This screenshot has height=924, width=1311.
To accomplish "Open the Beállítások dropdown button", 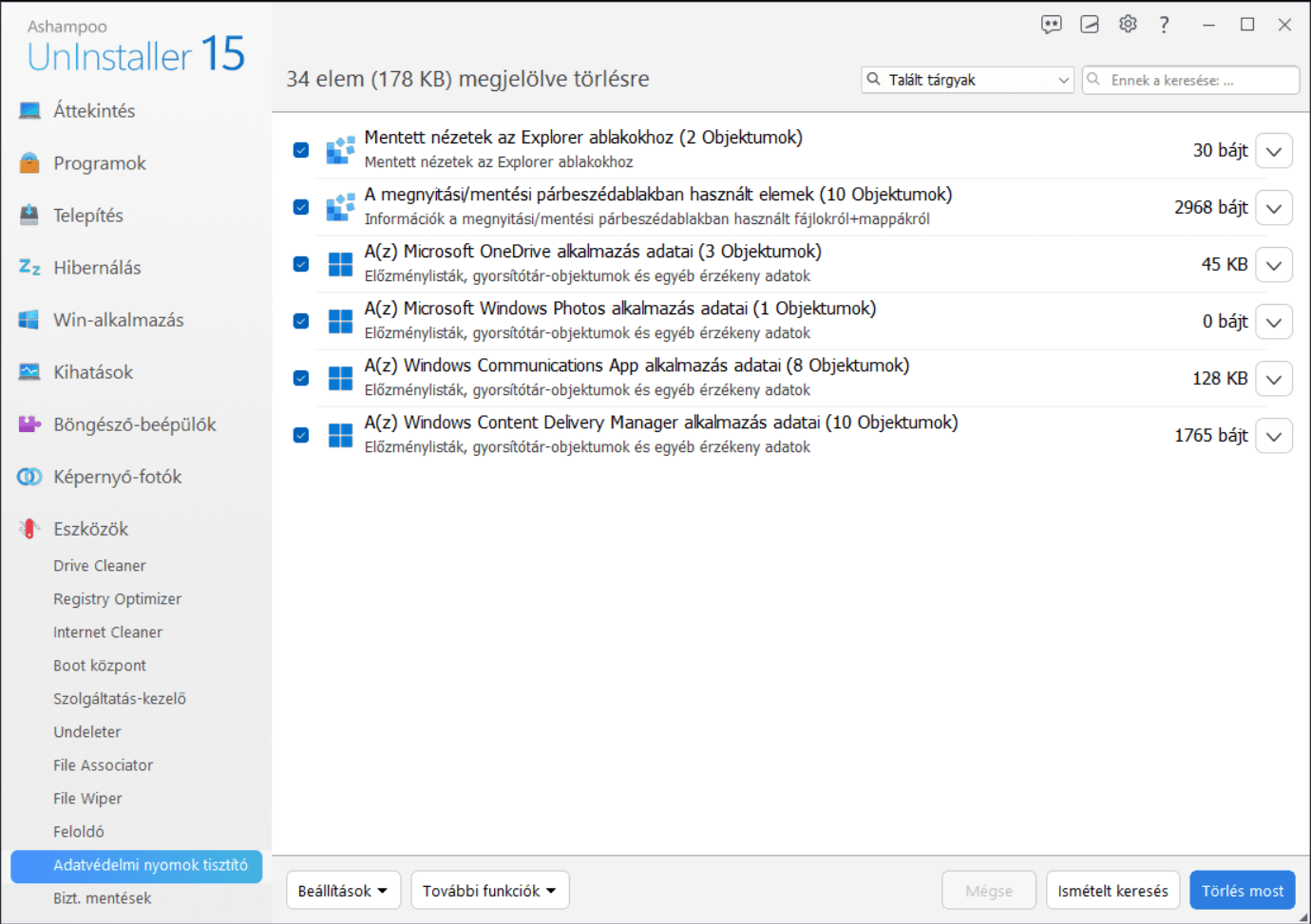I will click(x=343, y=891).
